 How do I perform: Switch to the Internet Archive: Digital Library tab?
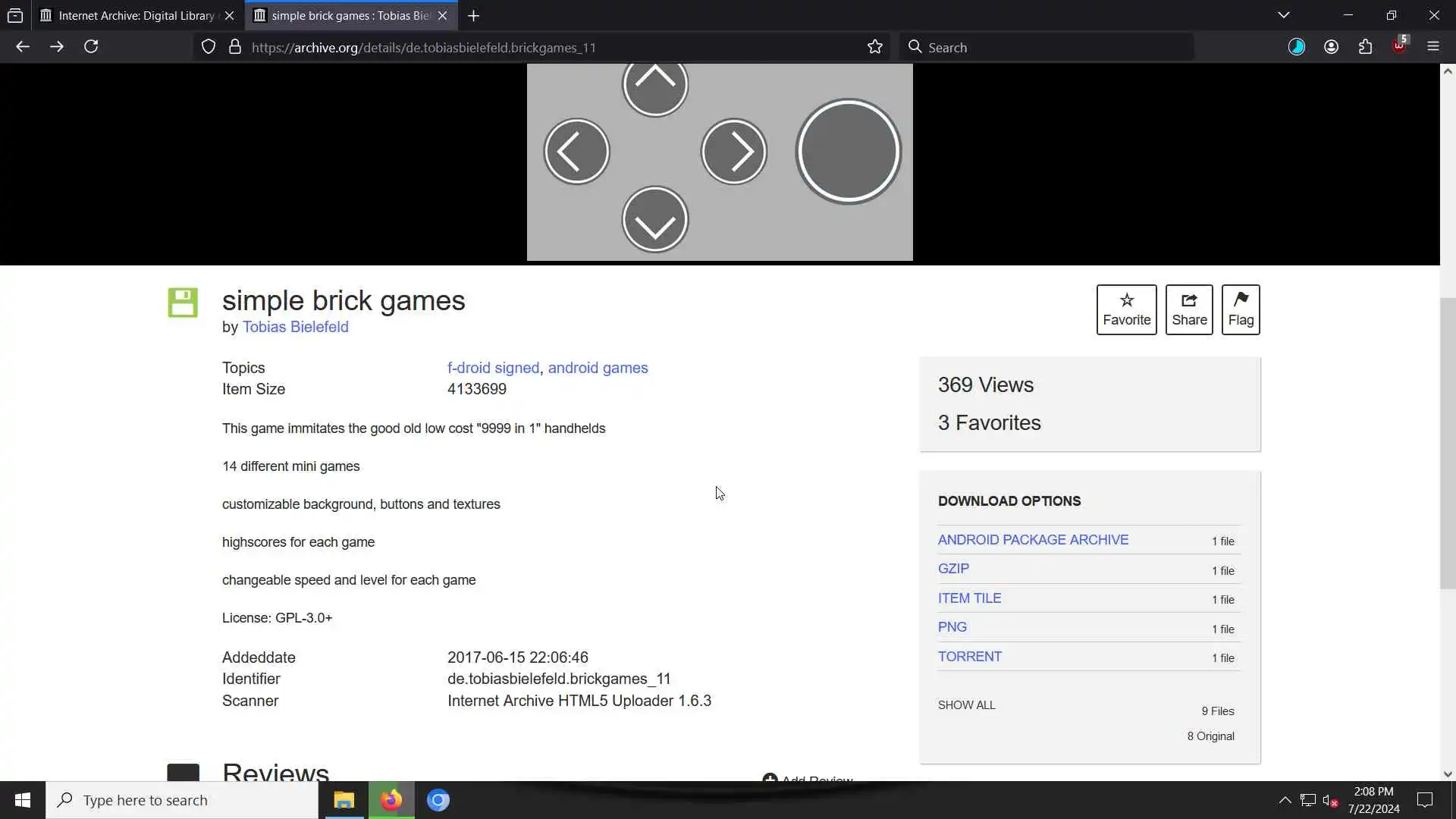pyautogui.click(x=136, y=15)
